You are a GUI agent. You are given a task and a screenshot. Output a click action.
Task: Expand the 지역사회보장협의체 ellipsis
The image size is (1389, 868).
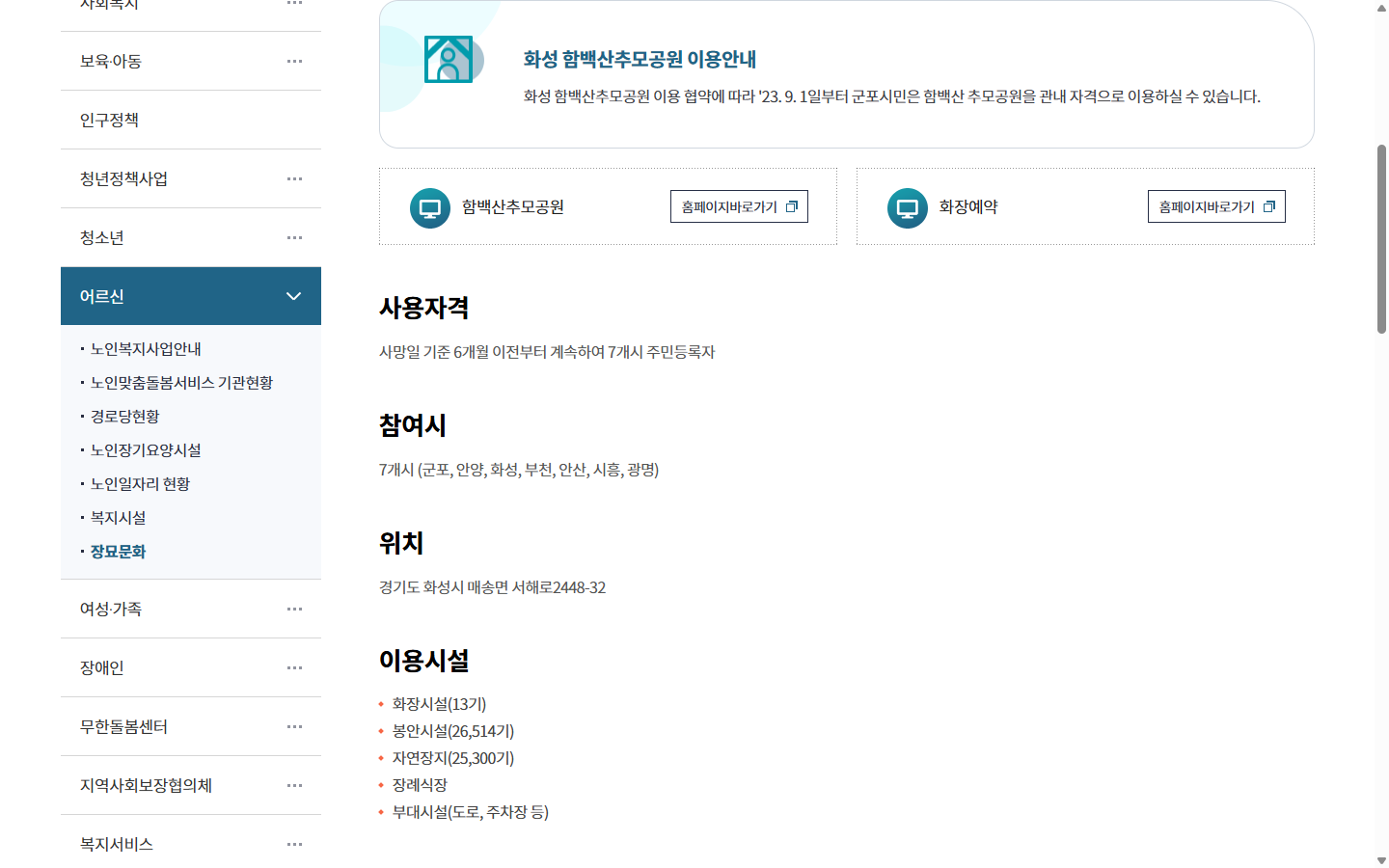pos(294,785)
